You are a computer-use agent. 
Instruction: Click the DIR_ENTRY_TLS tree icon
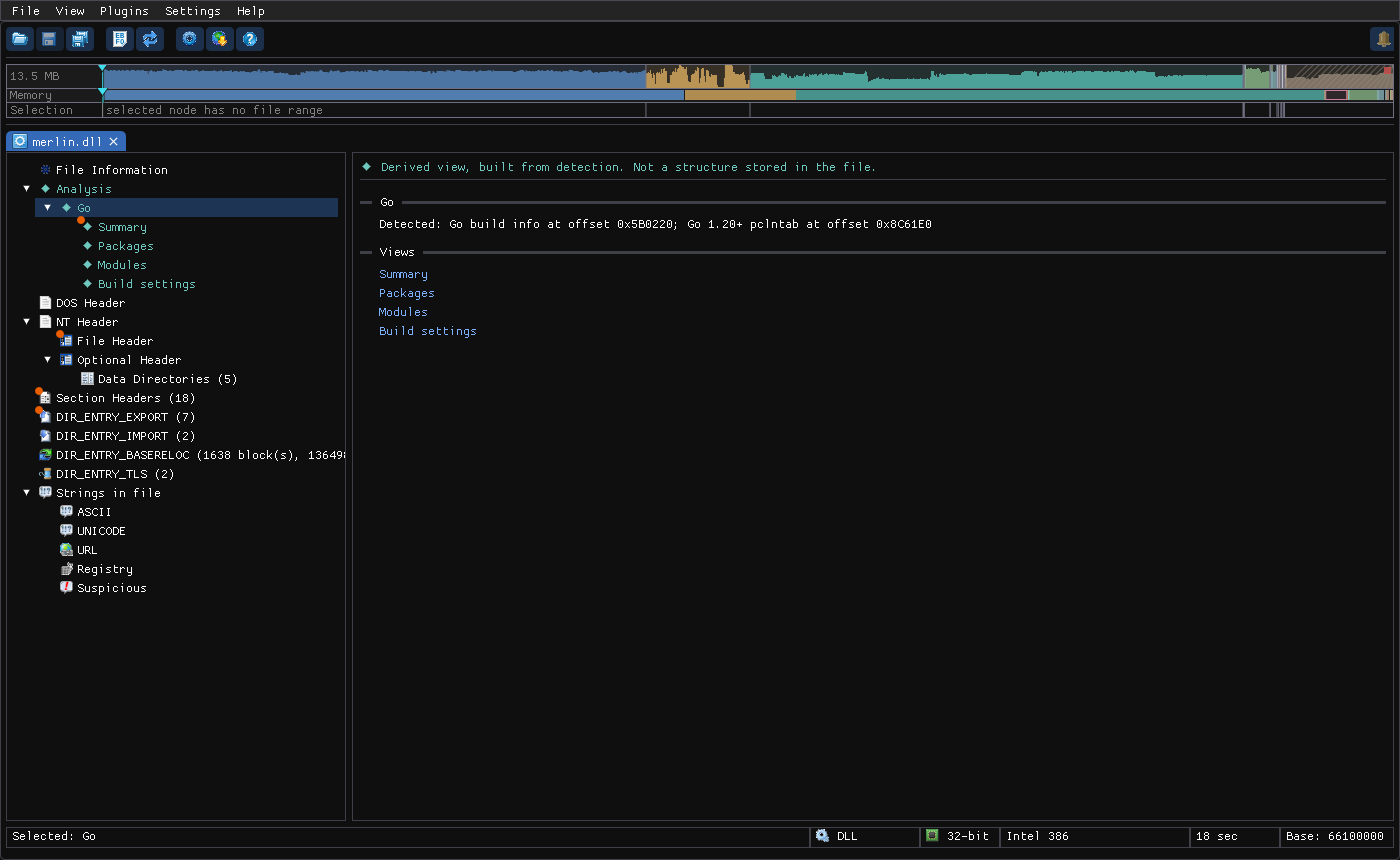[x=45, y=474]
